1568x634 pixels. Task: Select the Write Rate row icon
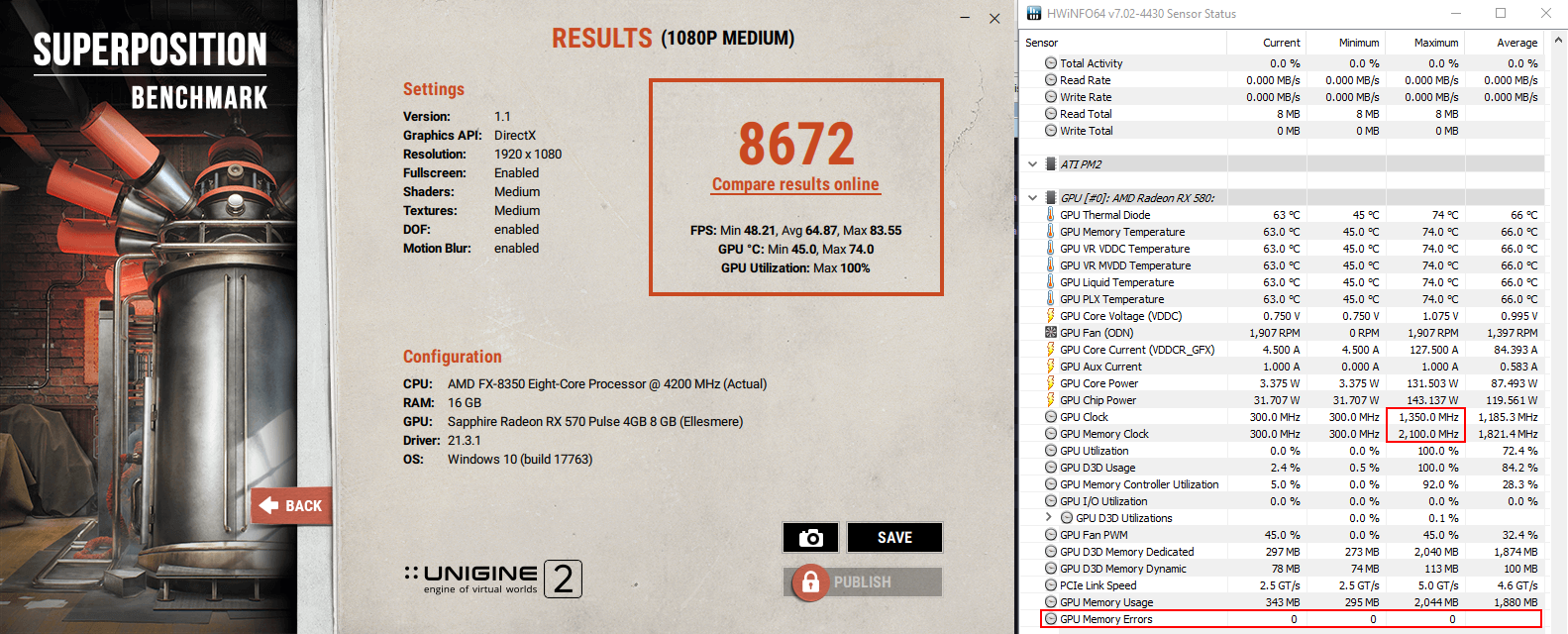[x=1051, y=97]
